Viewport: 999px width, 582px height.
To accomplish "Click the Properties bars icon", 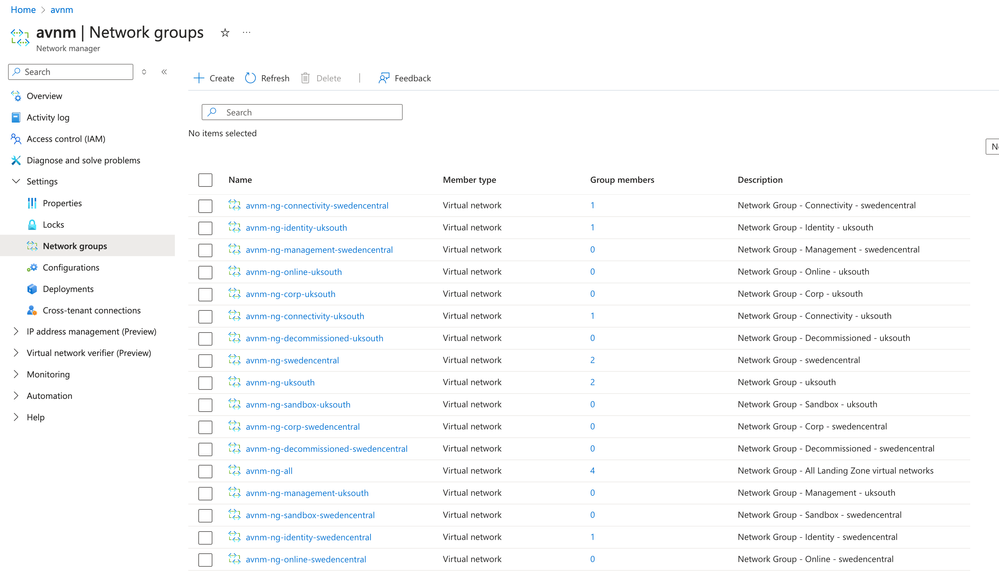I will point(32,203).
